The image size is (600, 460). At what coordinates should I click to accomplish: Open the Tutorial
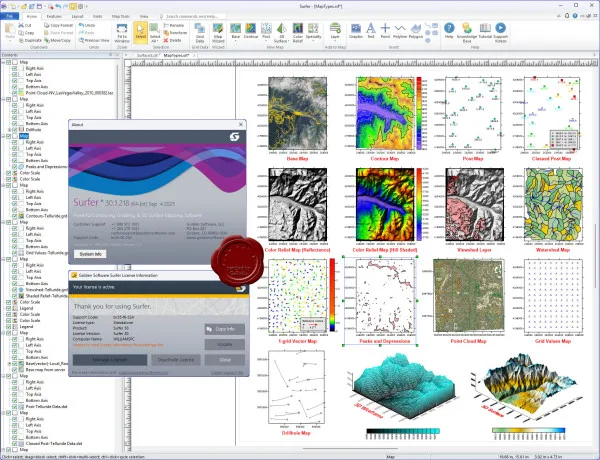tap(485, 31)
